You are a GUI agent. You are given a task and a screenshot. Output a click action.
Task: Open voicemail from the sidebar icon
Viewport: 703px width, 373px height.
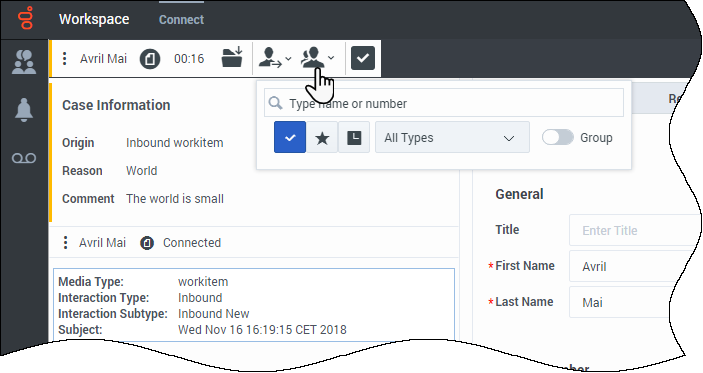tap(24, 158)
